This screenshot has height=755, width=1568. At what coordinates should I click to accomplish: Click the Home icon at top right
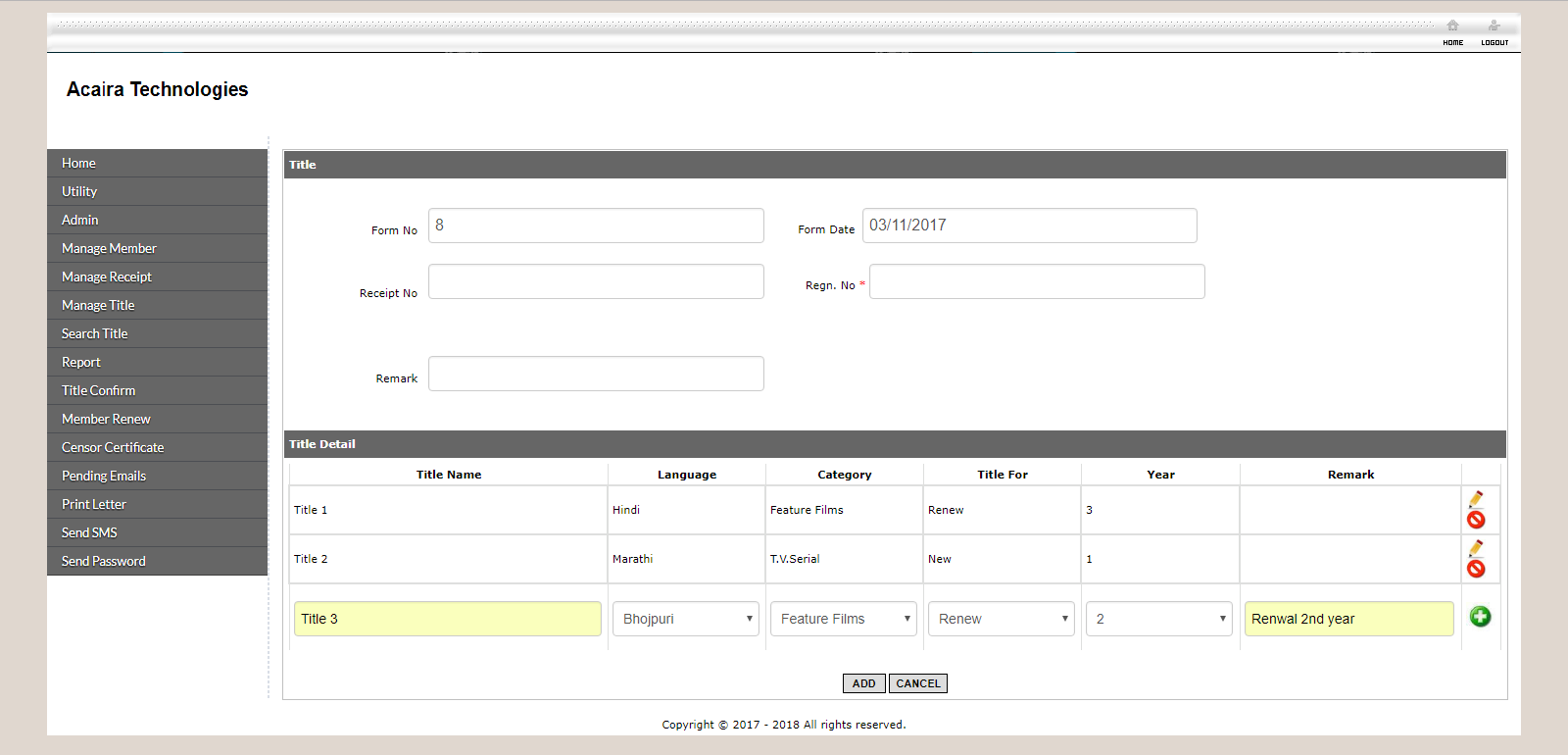(x=1452, y=26)
